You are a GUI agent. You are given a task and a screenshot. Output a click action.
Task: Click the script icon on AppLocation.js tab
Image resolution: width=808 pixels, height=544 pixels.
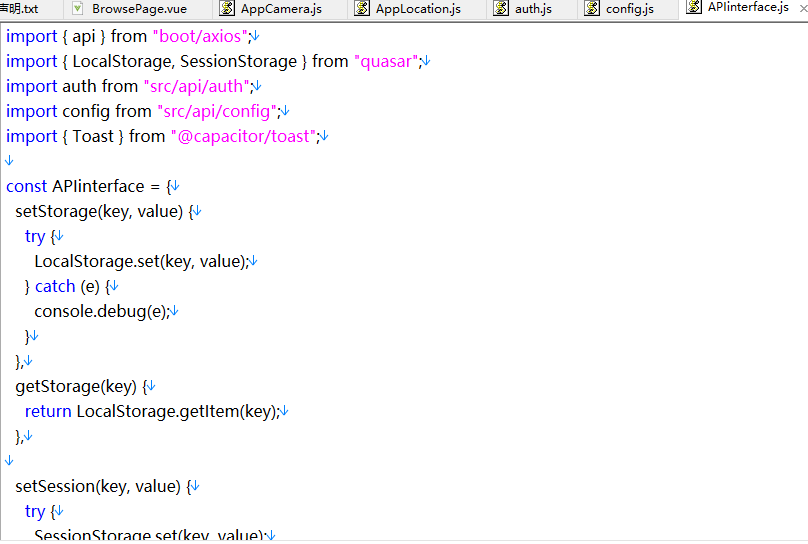click(x=362, y=8)
